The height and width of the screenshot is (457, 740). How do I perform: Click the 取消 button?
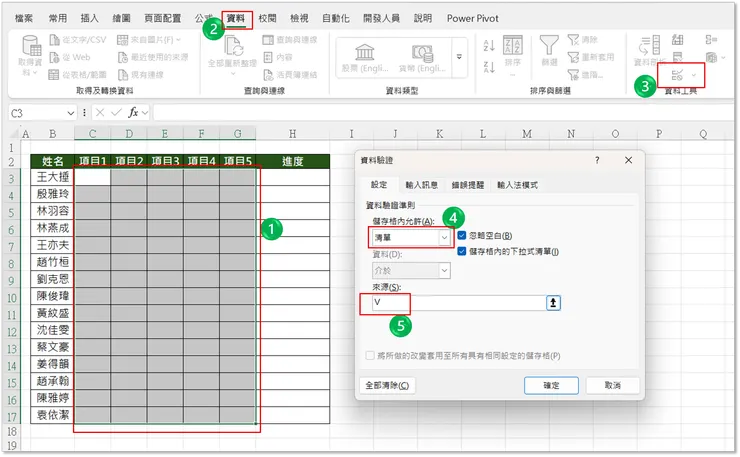pos(613,385)
